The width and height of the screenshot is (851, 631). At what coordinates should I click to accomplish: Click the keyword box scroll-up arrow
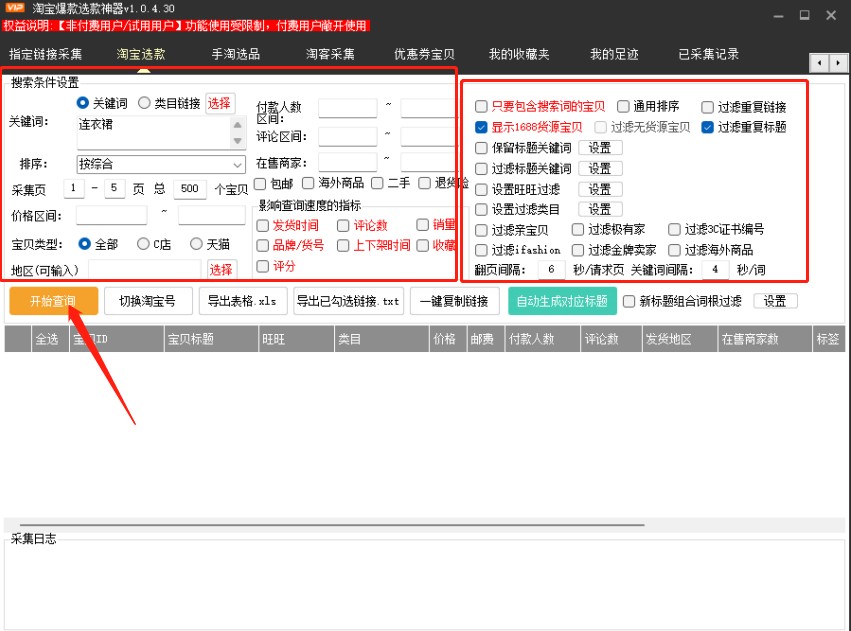pyautogui.click(x=237, y=125)
